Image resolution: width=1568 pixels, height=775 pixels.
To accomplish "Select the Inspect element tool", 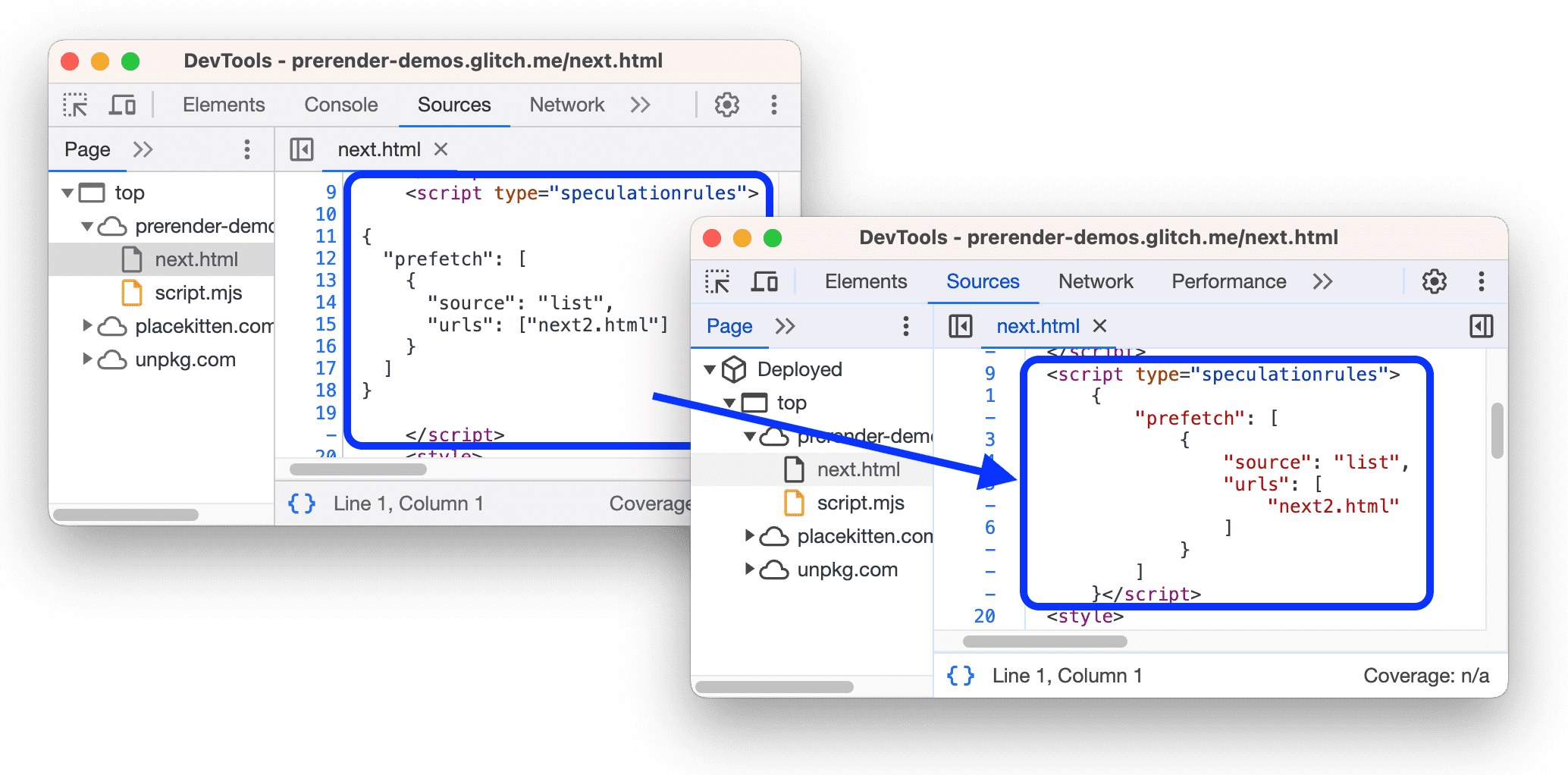I will point(717,281).
